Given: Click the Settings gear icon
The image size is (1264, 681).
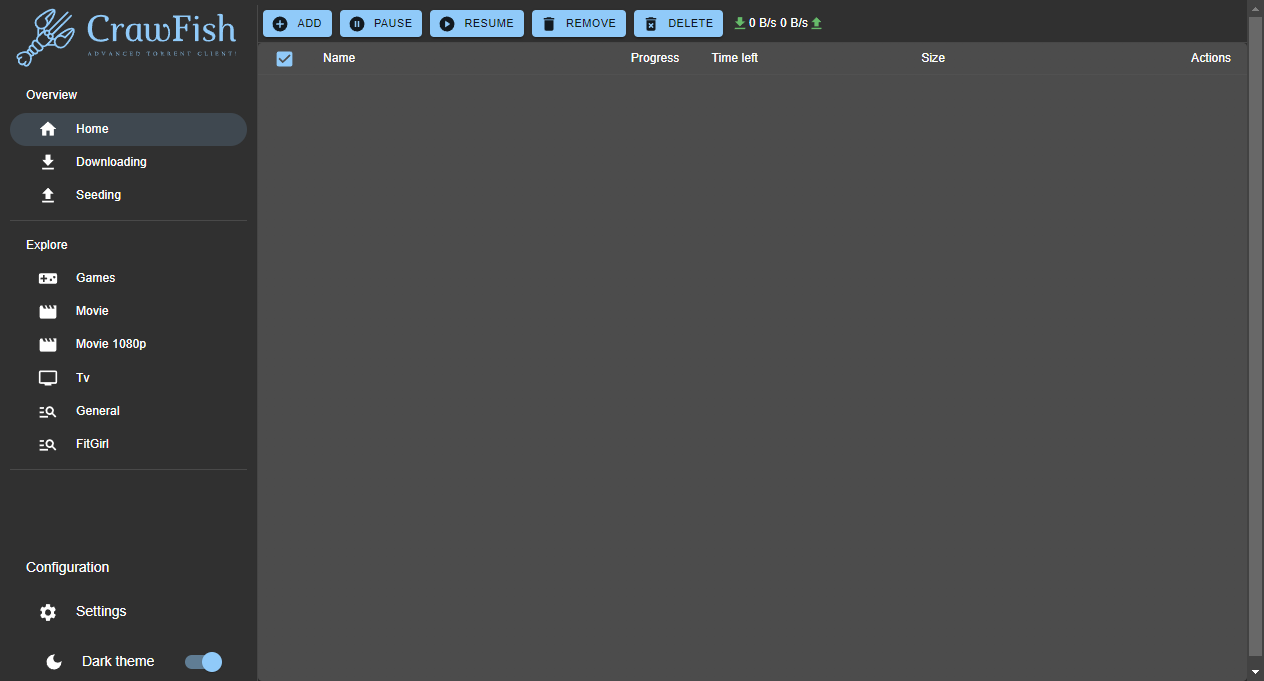Looking at the screenshot, I should pos(48,612).
